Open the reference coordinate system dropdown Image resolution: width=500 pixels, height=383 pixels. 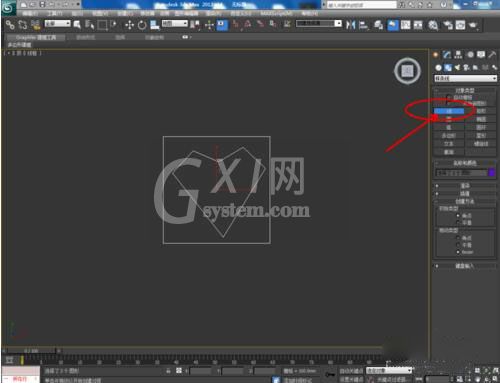coord(175,23)
